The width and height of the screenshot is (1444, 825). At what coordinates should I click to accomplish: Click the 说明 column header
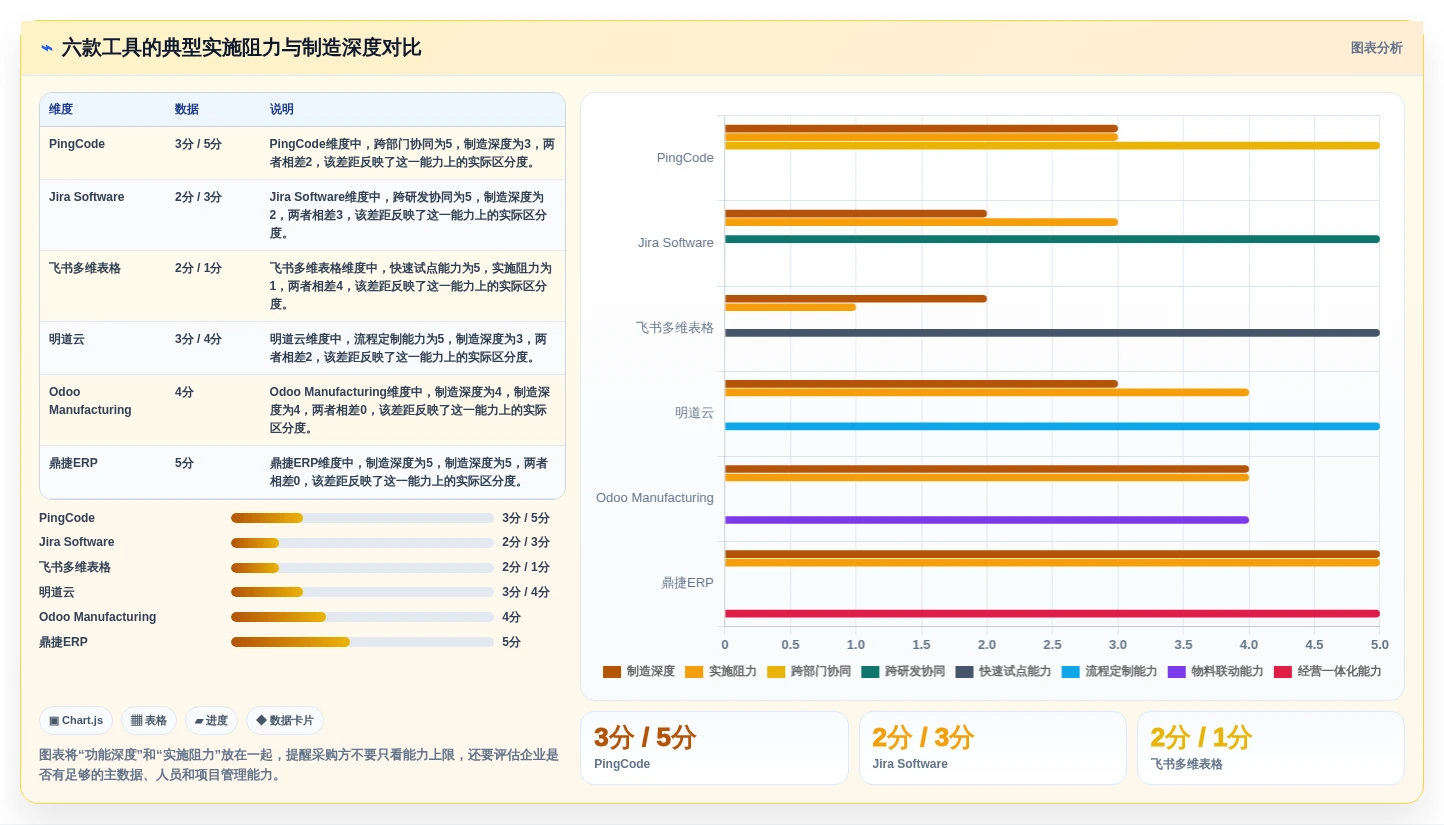(x=282, y=110)
